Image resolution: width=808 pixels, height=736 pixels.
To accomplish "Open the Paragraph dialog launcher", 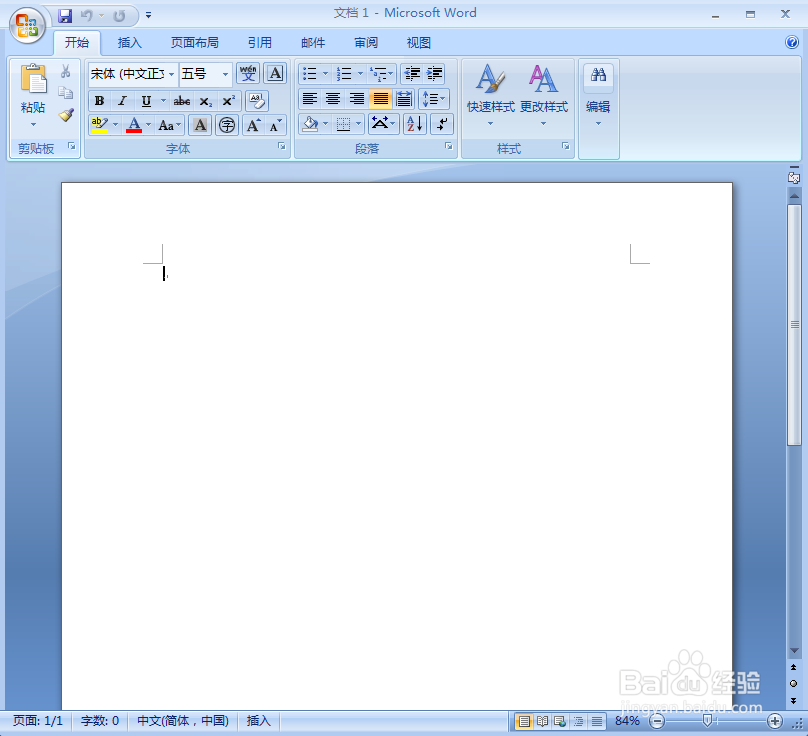I will tap(449, 146).
